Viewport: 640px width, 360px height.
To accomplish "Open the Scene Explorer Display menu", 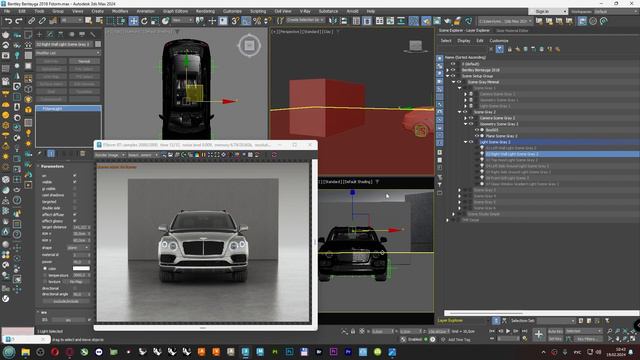I will (464, 41).
